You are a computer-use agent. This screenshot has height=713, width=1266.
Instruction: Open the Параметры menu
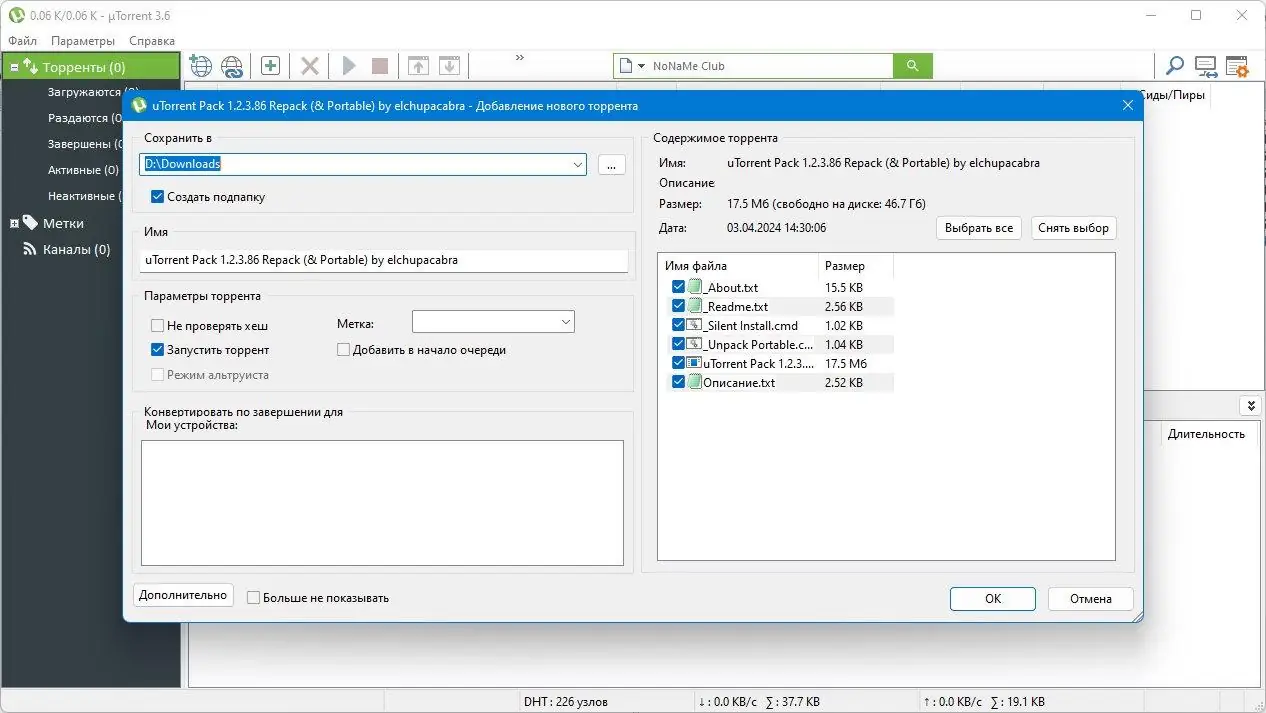[82, 40]
